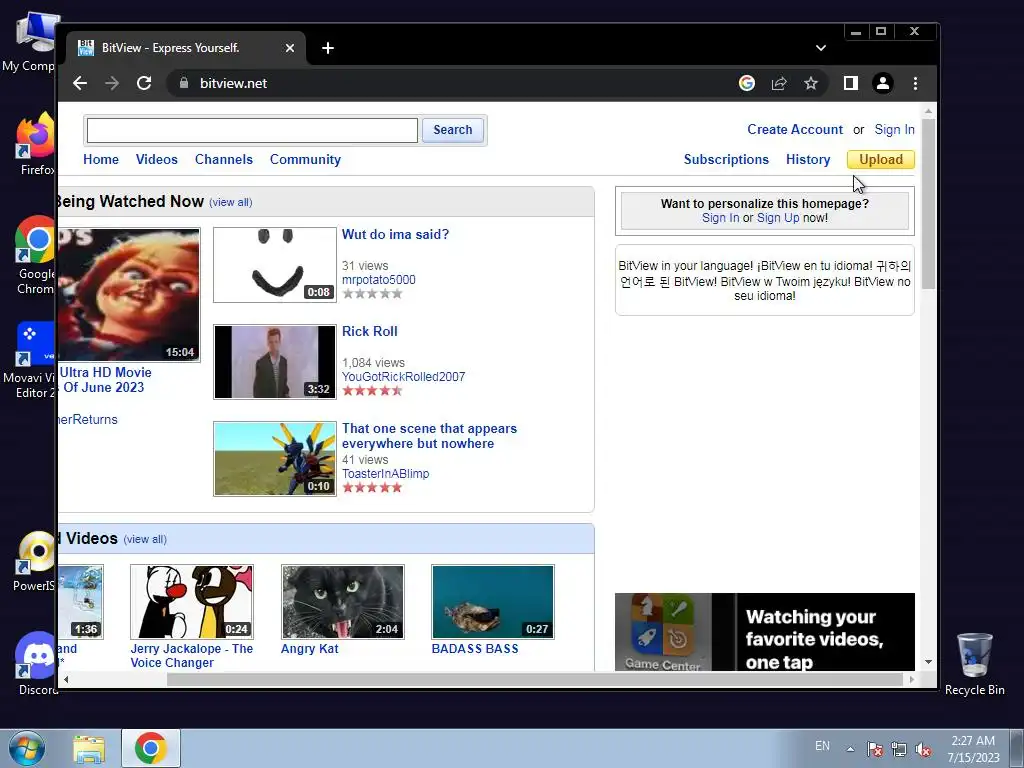The height and width of the screenshot is (768, 1024).
Task: Open the Community menu item
Action: click(305, 159)
